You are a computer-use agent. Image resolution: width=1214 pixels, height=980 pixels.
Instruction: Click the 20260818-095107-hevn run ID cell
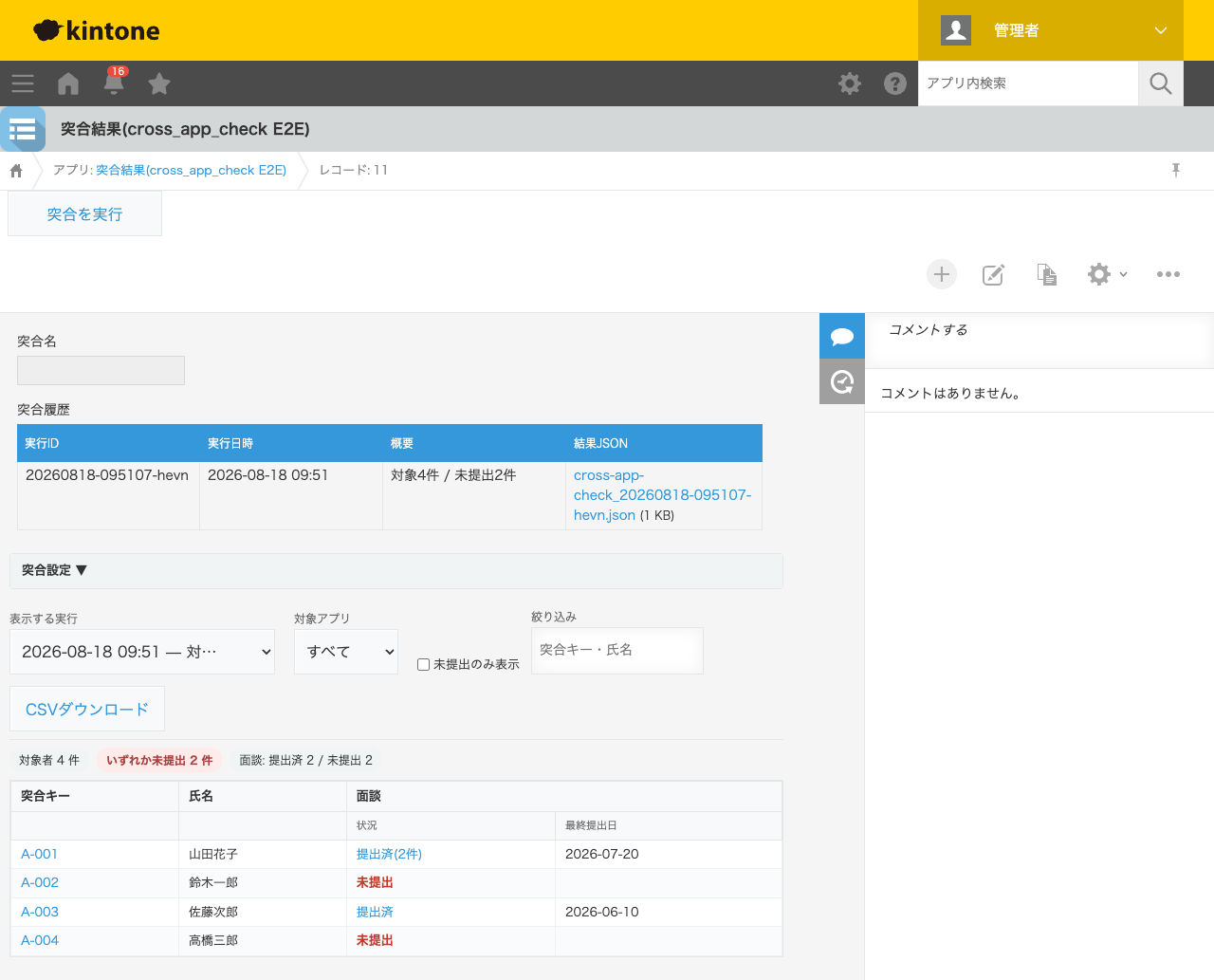point(108,495)
